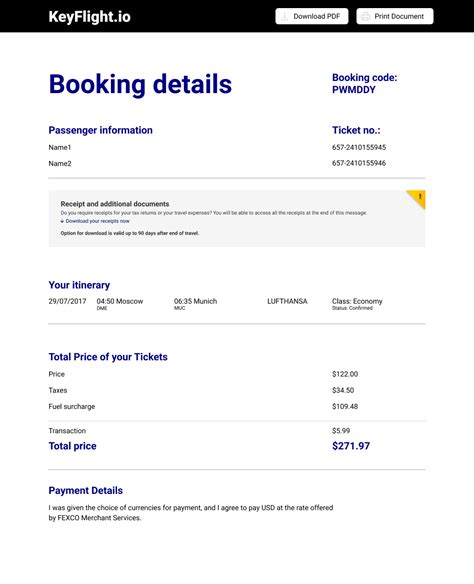The height and width of the screenshot is (584, 474).
Task: Click the printer icon in Print Document button
Action: coord(366,16)
